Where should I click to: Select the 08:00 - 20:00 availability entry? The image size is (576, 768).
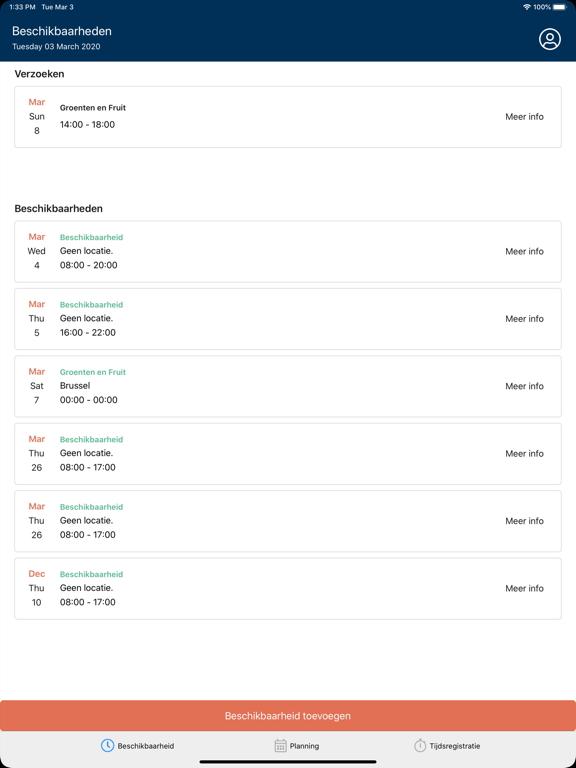coord(288,252)
